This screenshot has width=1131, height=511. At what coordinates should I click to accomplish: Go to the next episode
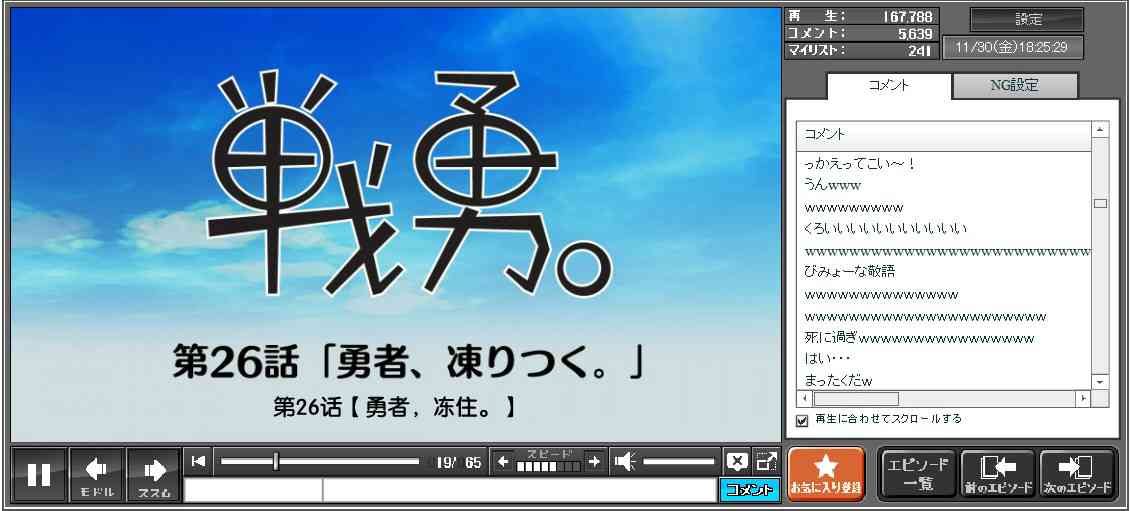(x=1077, y=474)
